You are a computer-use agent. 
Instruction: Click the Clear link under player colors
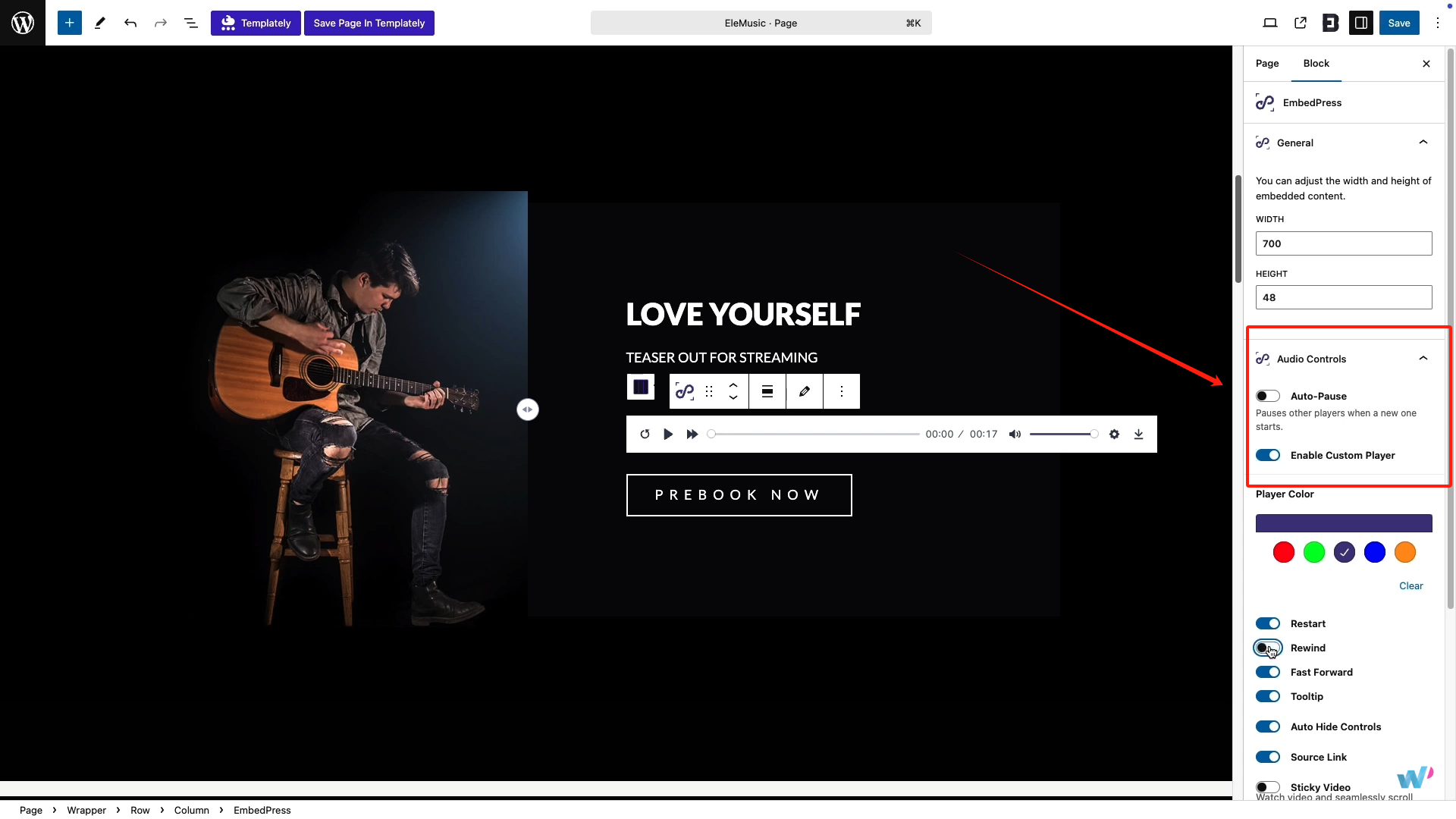(1411, 585)
